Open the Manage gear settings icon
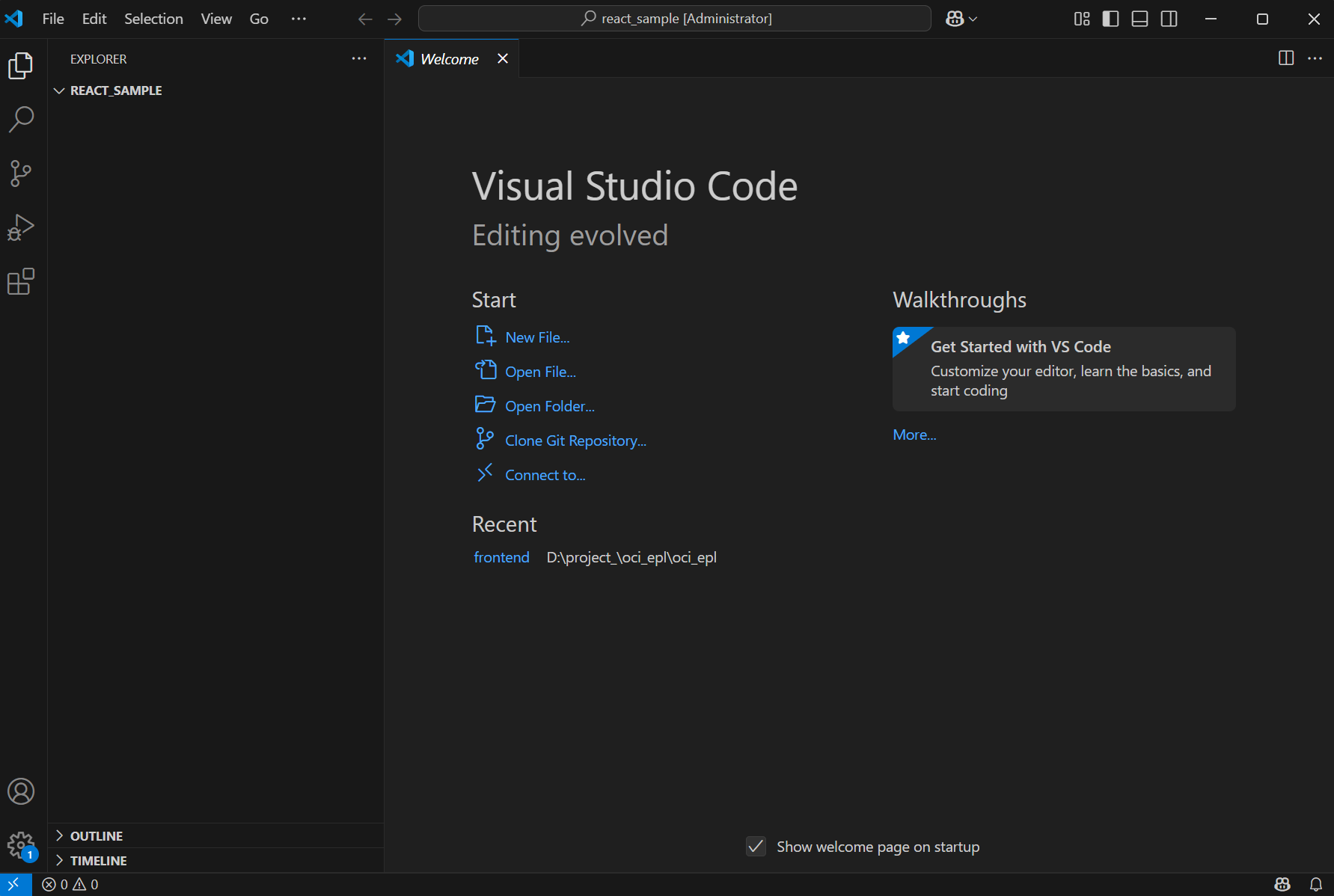 [21, 846]
